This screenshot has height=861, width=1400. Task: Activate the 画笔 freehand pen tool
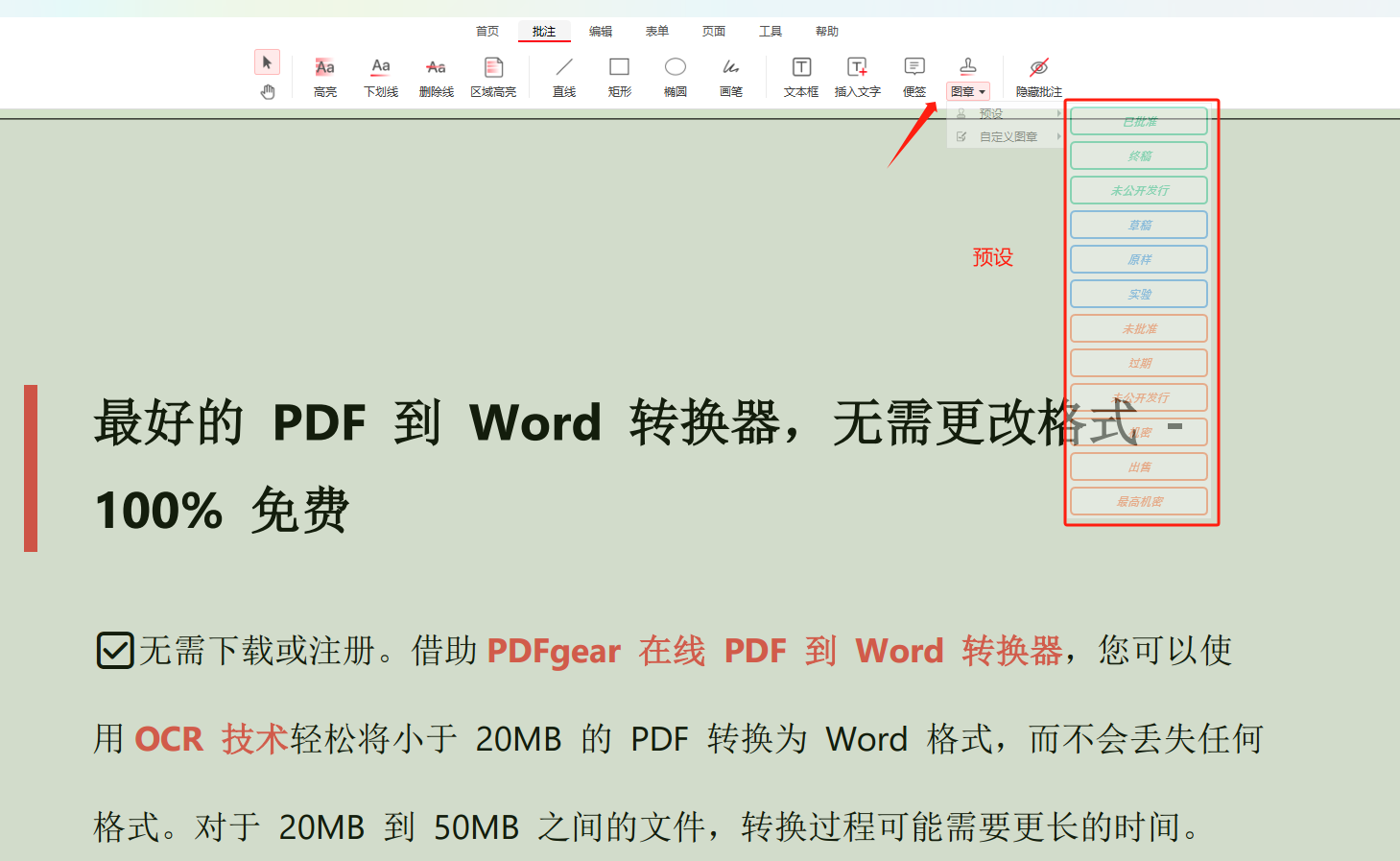pos(731,78)
